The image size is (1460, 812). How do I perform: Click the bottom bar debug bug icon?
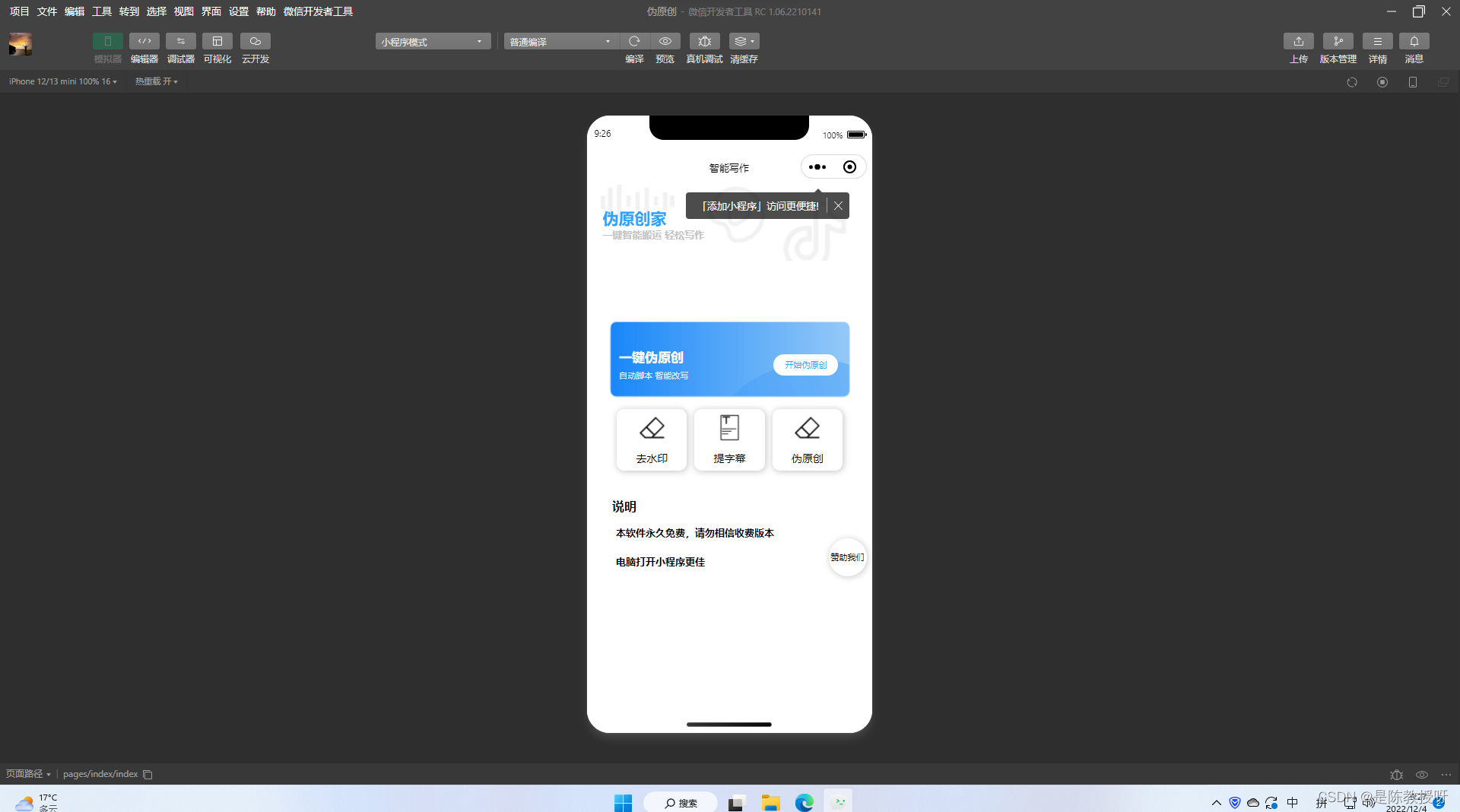[1396, 775]
